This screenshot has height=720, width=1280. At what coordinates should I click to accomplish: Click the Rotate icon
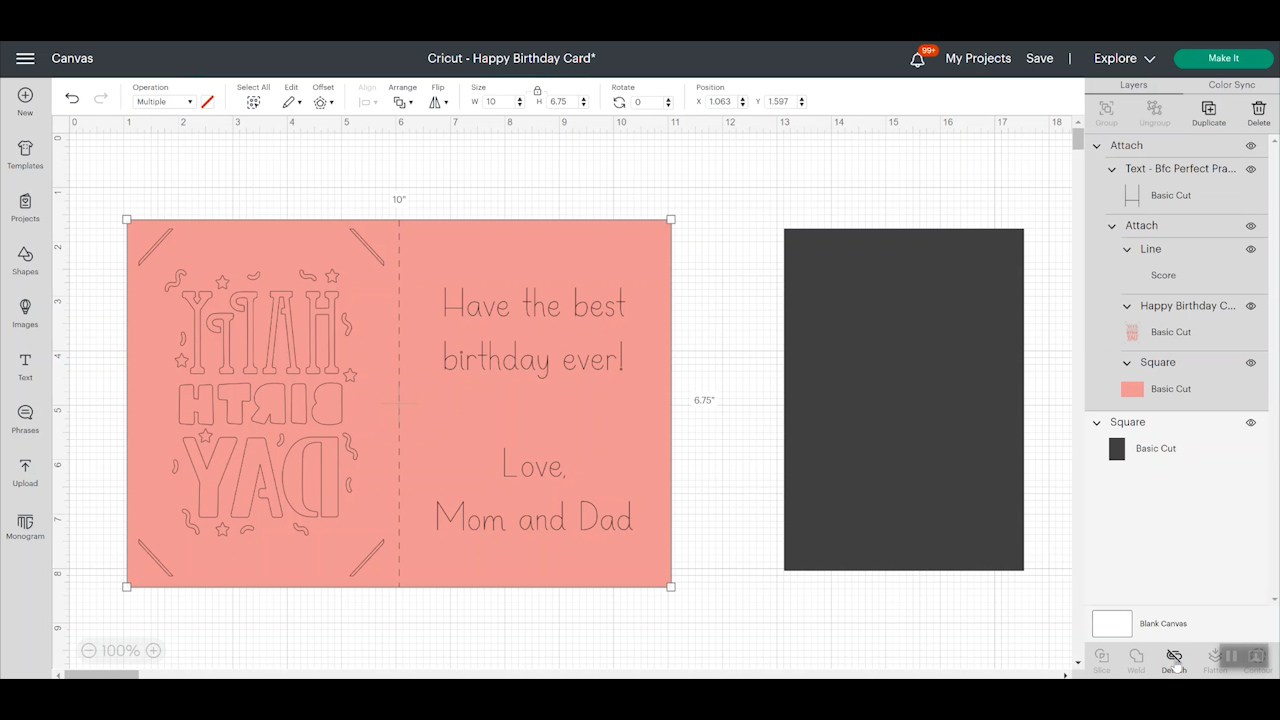pos(619,102)
